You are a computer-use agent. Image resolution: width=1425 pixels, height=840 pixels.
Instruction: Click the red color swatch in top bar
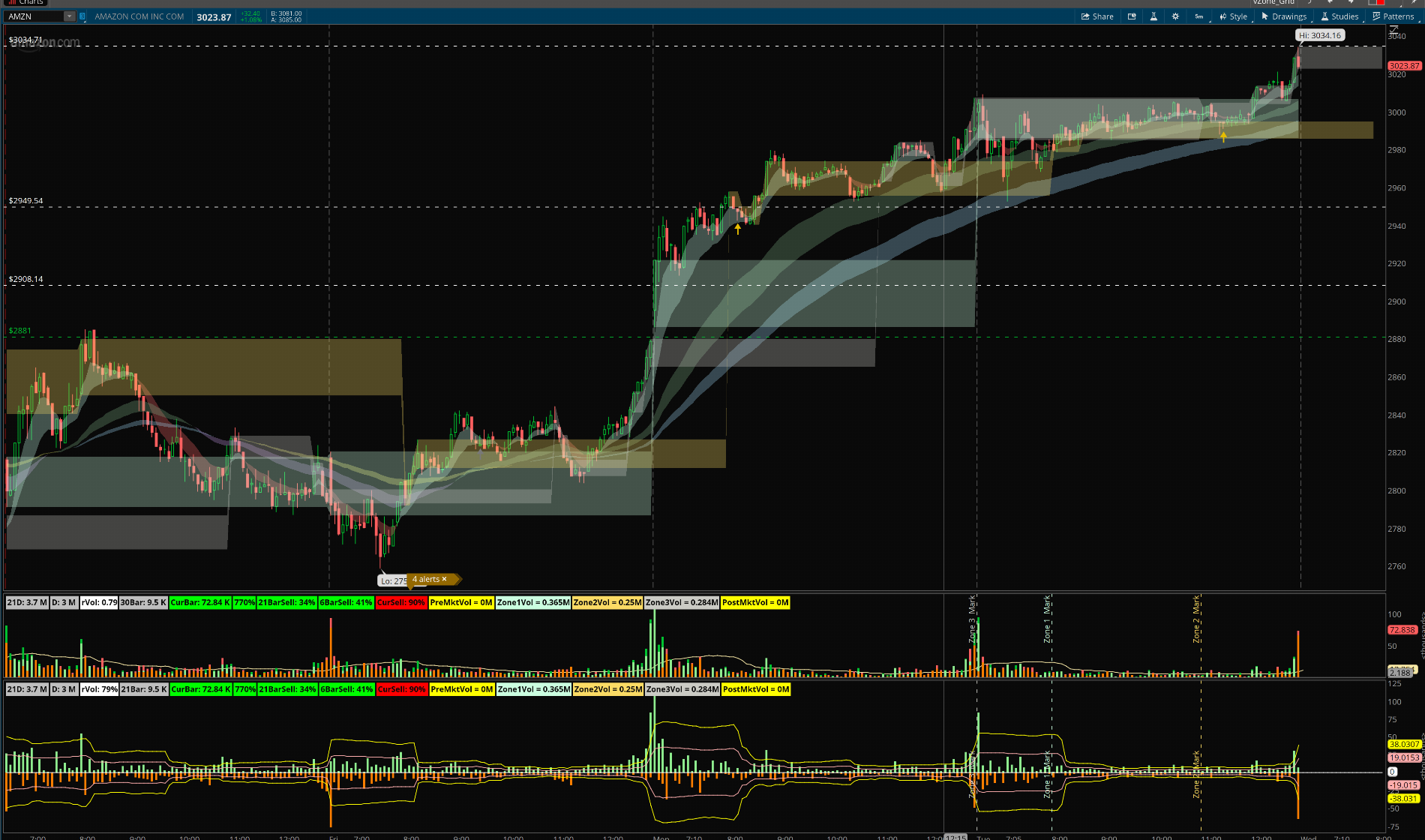click(x=1380, y=2)
